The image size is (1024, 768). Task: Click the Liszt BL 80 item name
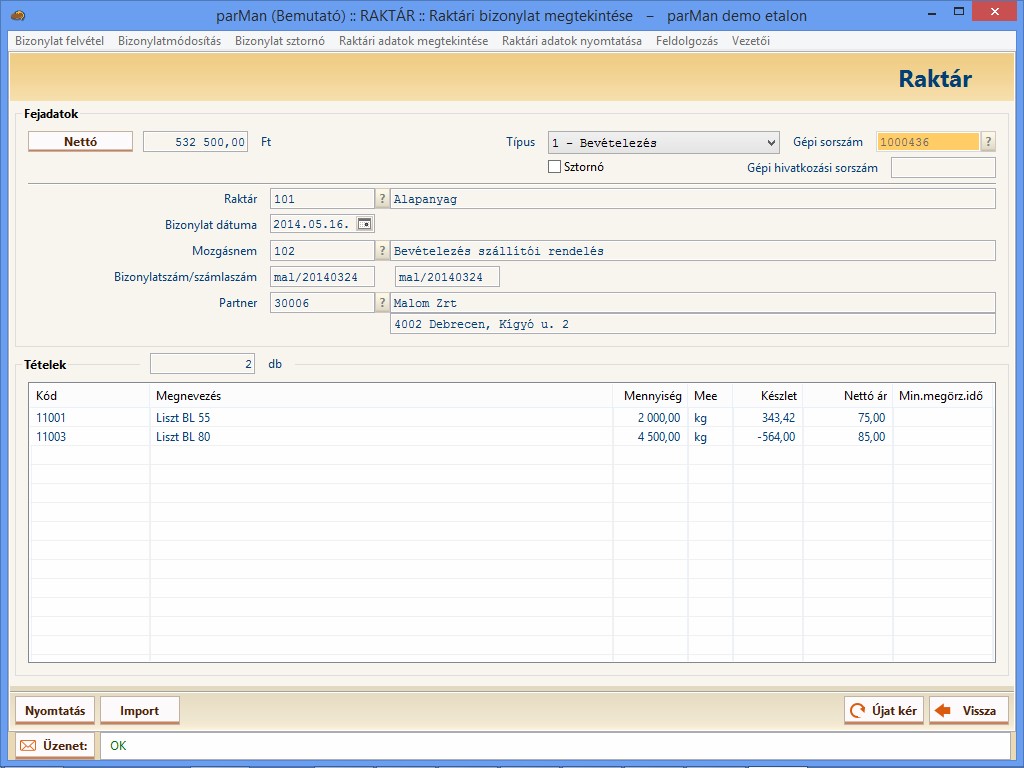[x=183, y=437]
